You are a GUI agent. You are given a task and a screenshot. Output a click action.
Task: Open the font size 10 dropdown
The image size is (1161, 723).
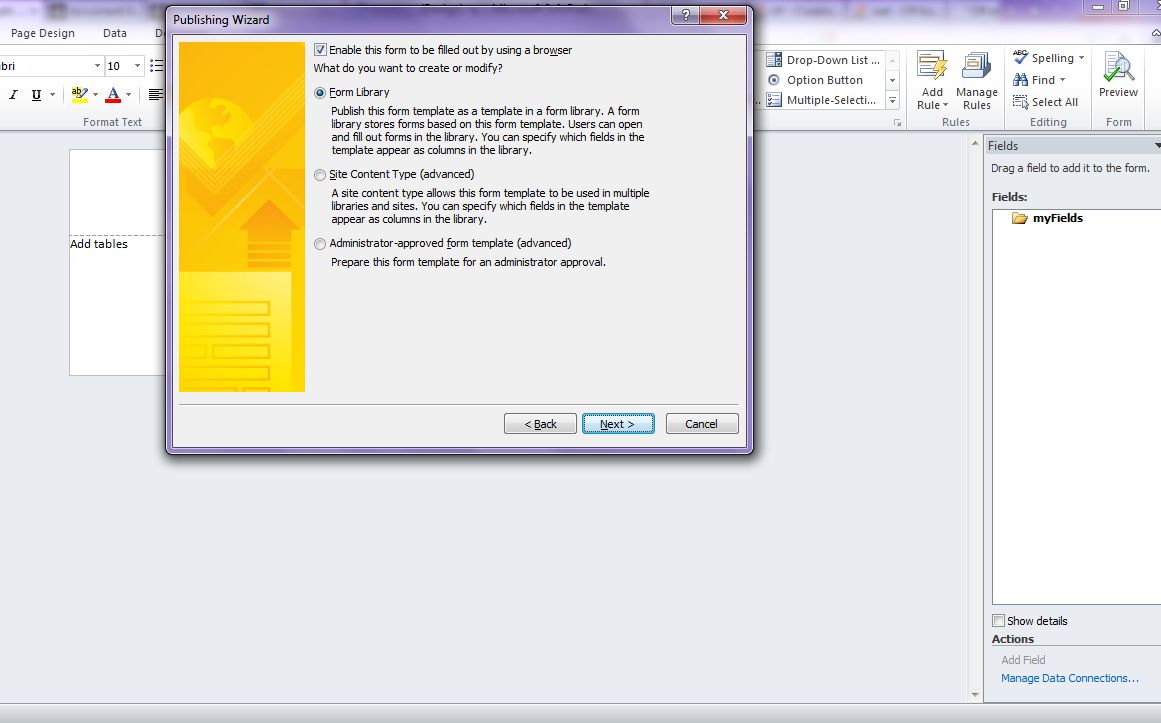137,66
